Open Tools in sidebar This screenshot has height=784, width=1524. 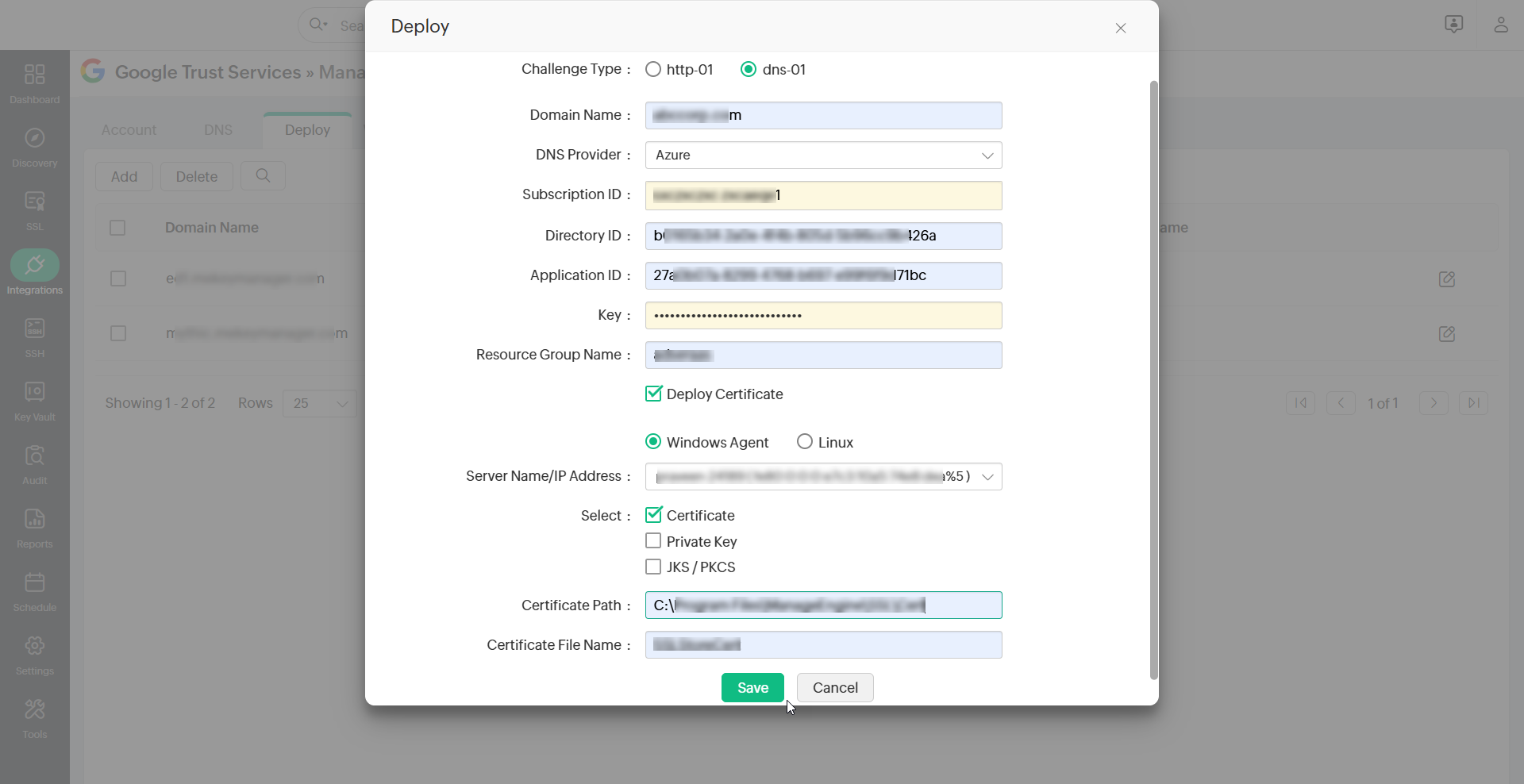(34, 719)
